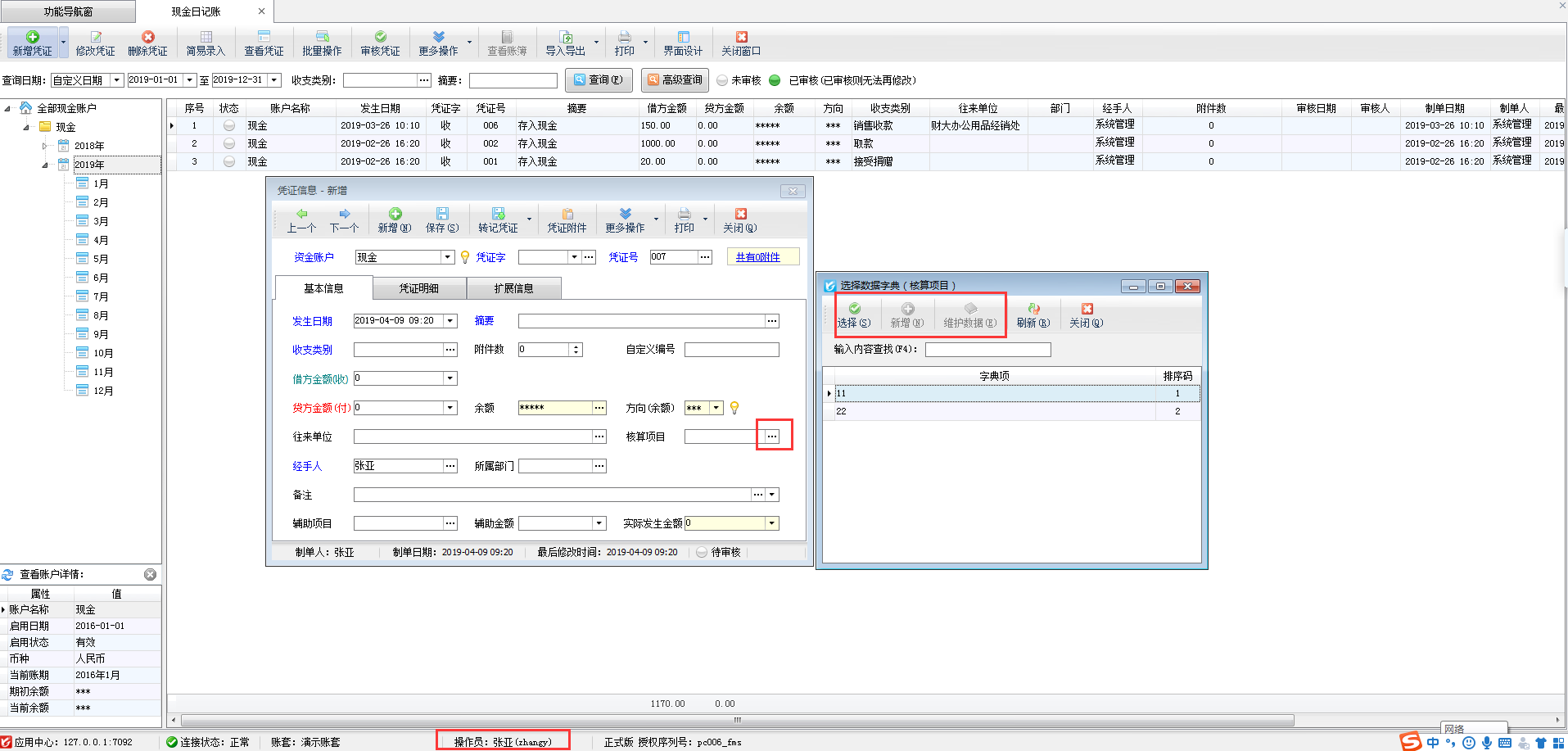
Task: Click the 查询(F) button
Action: (x=599, y=79)
